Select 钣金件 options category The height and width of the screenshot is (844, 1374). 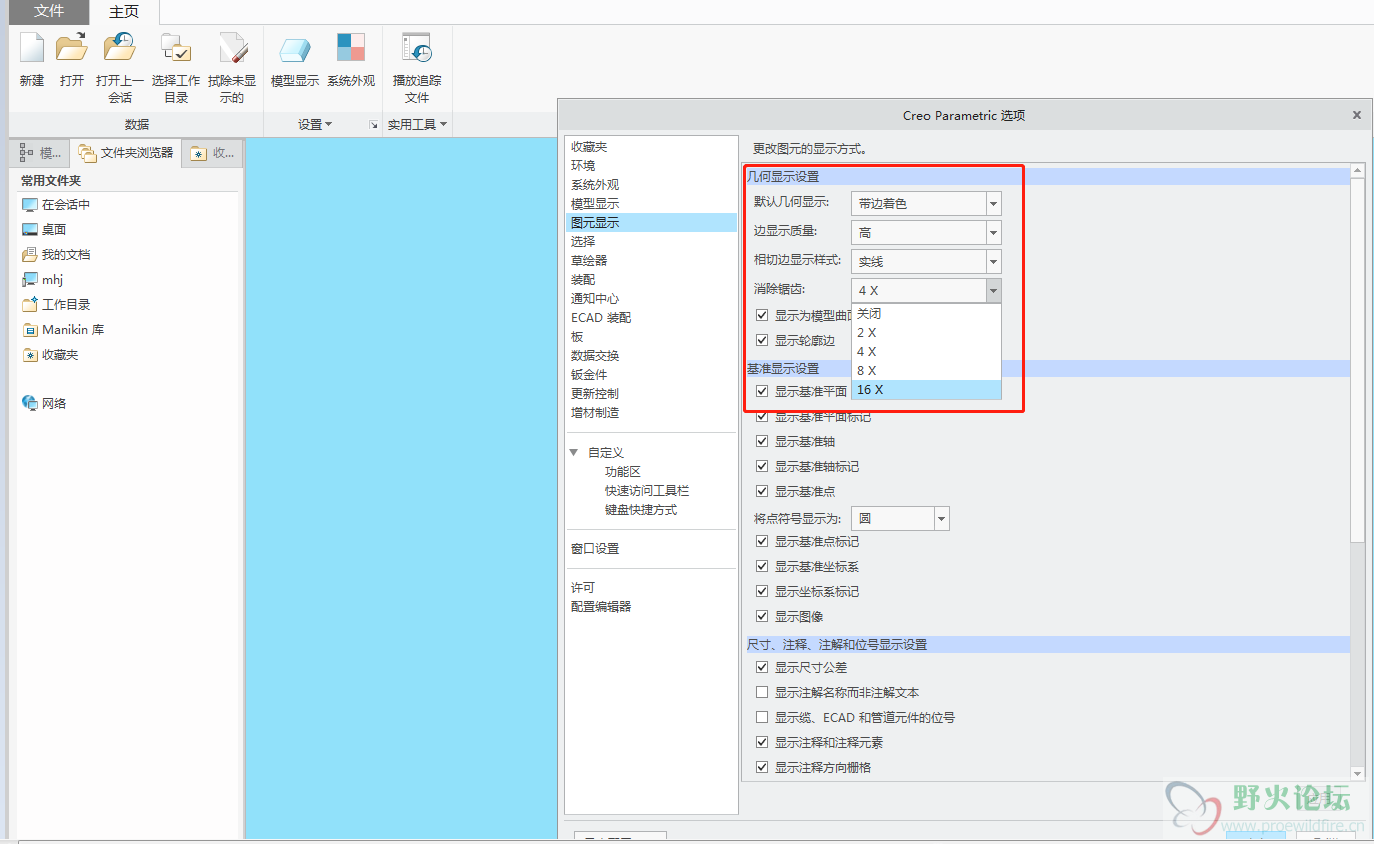589,374
